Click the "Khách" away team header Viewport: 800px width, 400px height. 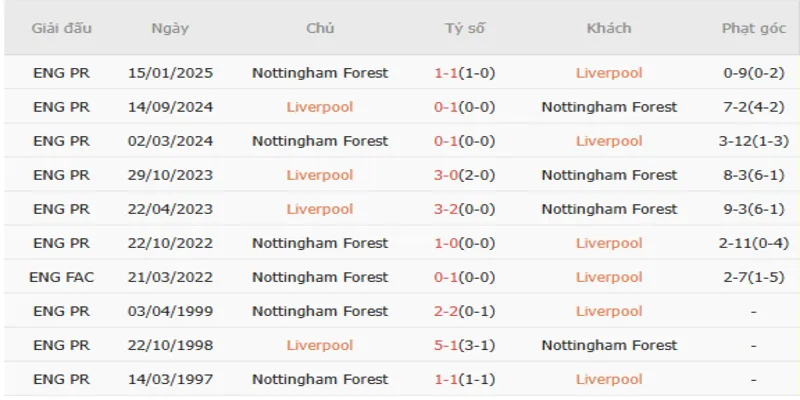(x=609, y=28)
